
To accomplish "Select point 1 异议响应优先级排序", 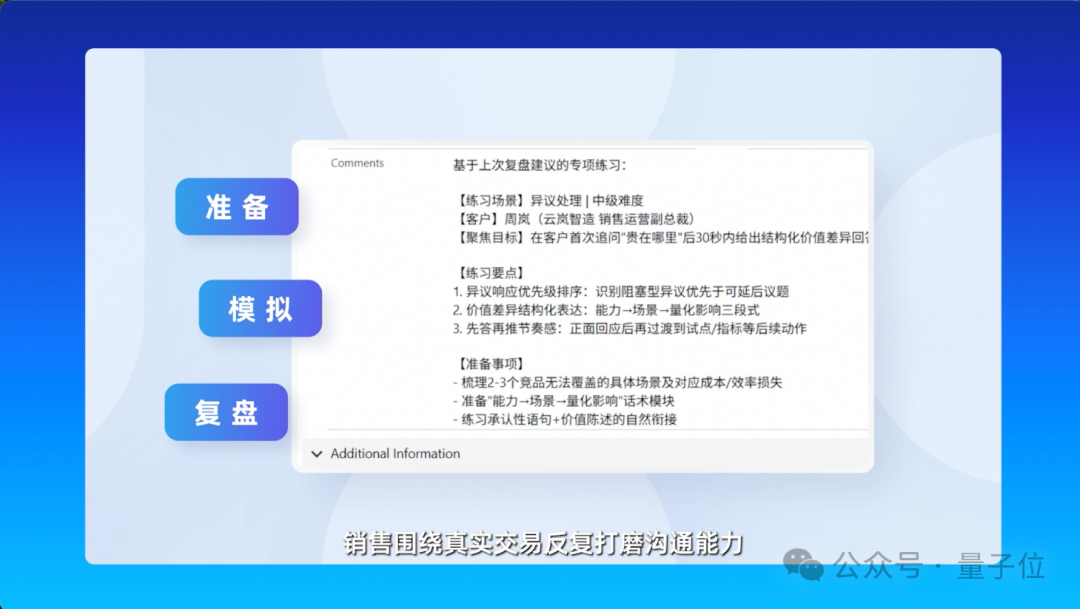I will [621, 291].
